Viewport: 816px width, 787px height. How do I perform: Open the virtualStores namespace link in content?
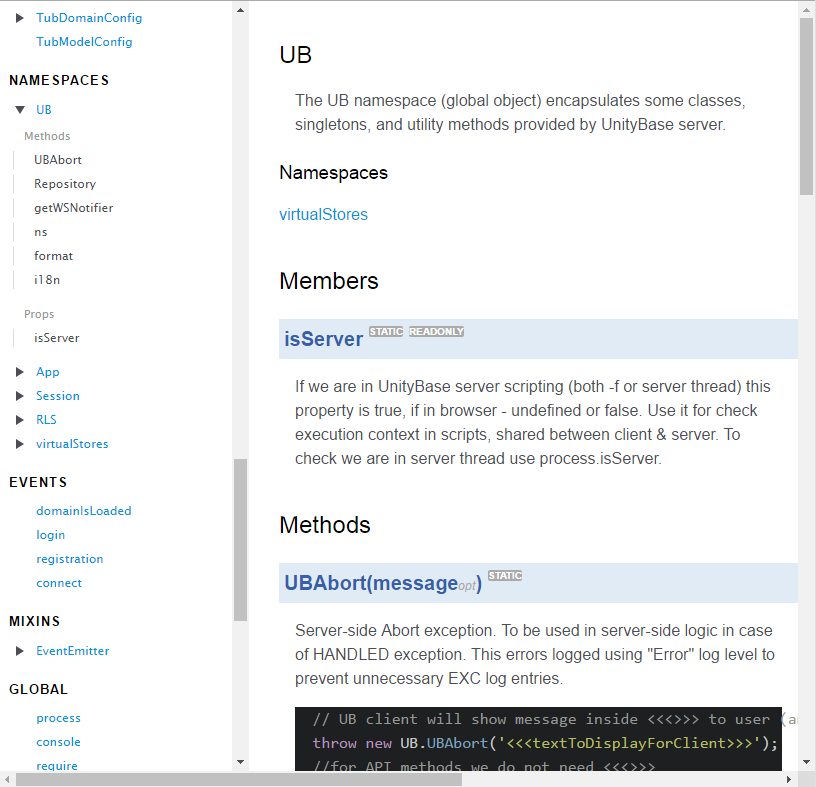(x=324, y=214)
